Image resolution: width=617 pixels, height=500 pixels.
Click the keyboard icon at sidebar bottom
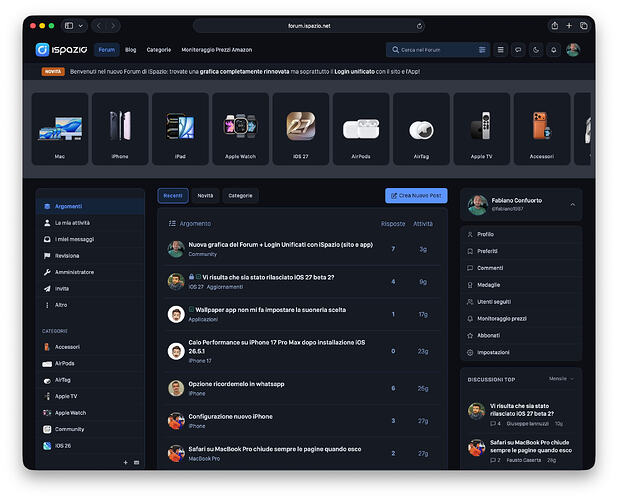(x=137, y=463)
